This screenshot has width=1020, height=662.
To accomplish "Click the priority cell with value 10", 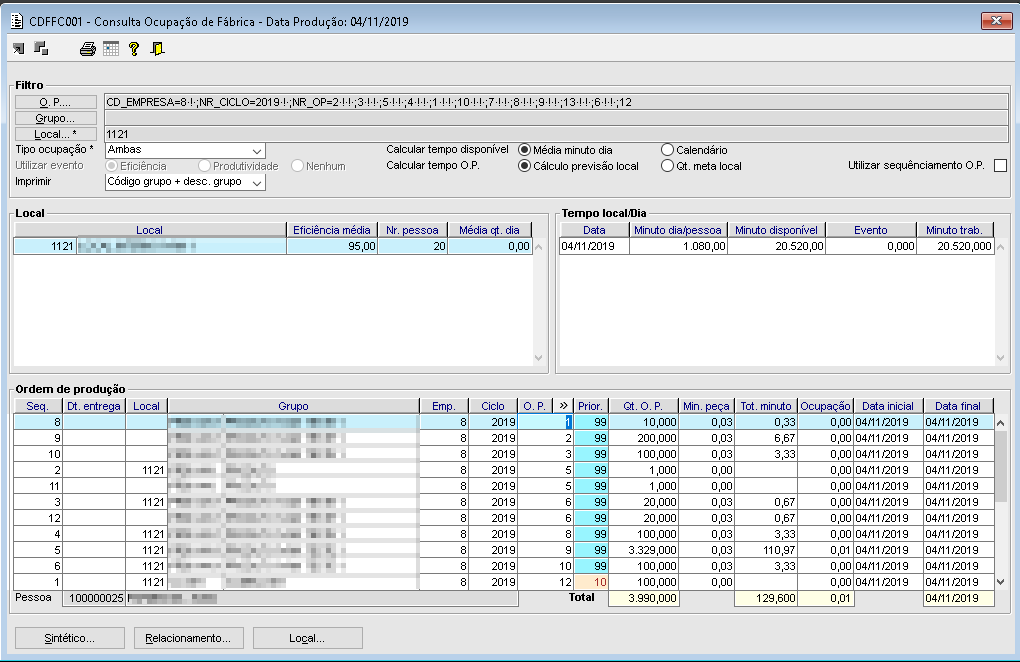I will click(x=591, y=582).
